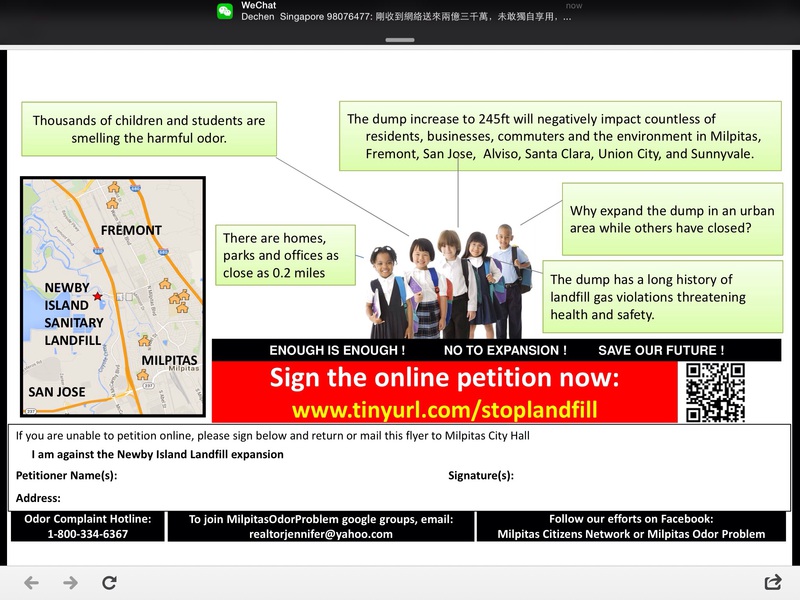800x600 pixels.
Task: Go forward using the right arrow
Action: coord(70,582)
